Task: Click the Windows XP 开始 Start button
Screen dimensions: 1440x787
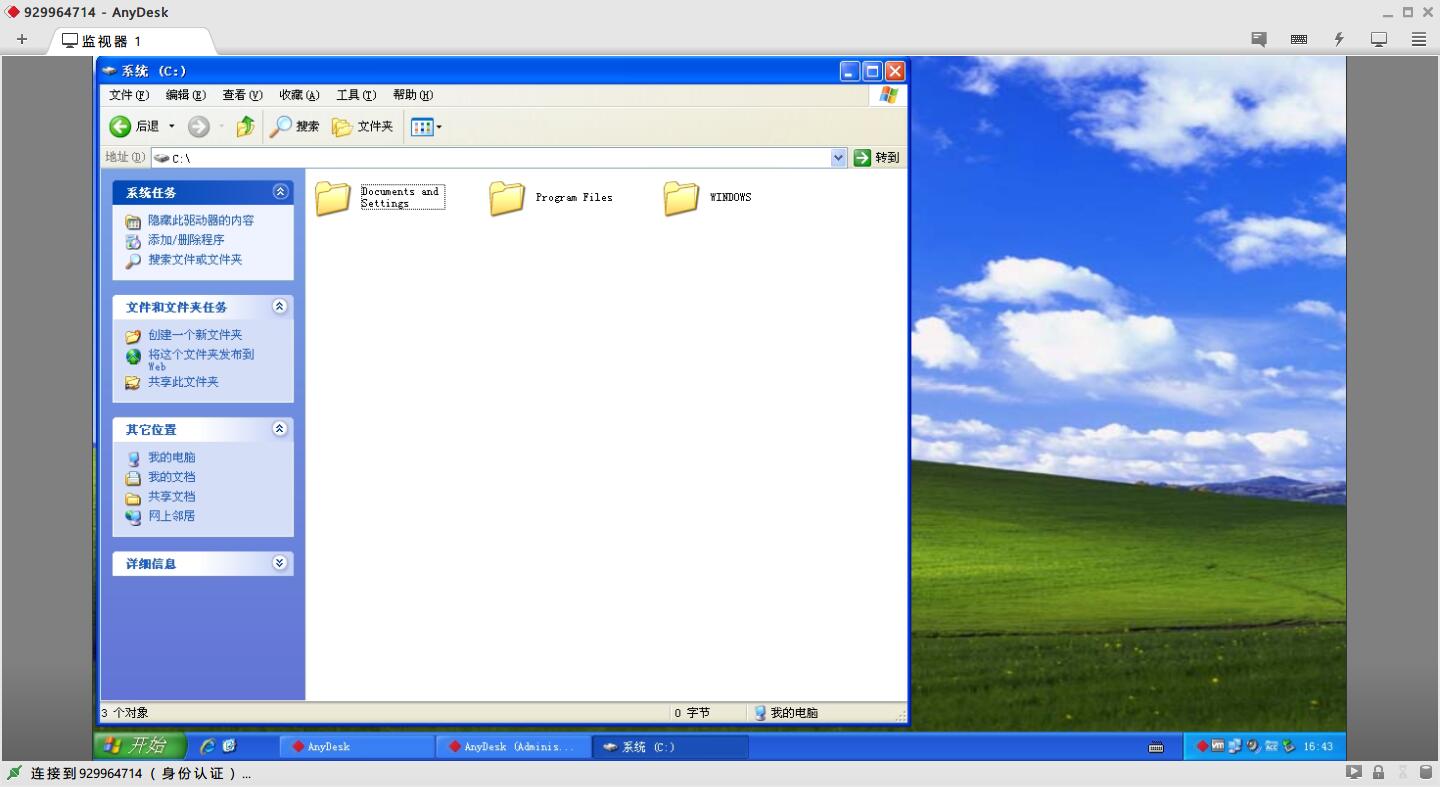Action: tap(140, 746)
